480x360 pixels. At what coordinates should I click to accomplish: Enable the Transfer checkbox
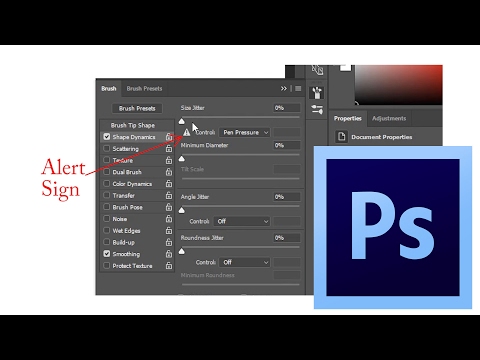coord(107,195)
